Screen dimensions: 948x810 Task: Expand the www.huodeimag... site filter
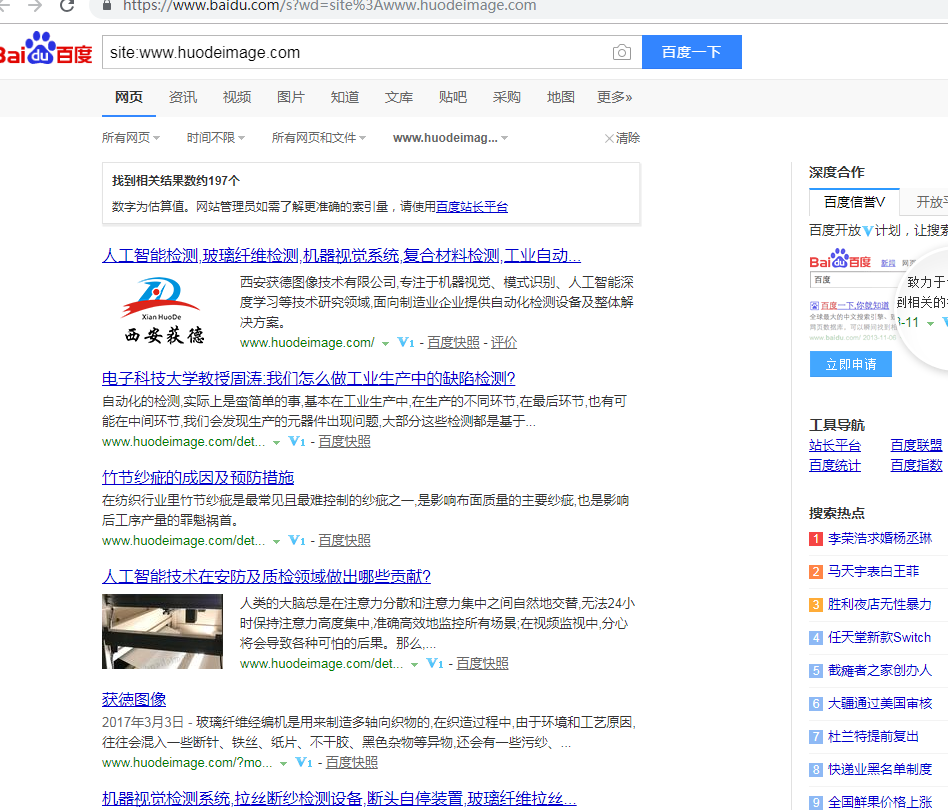click(x=450, y=138)
